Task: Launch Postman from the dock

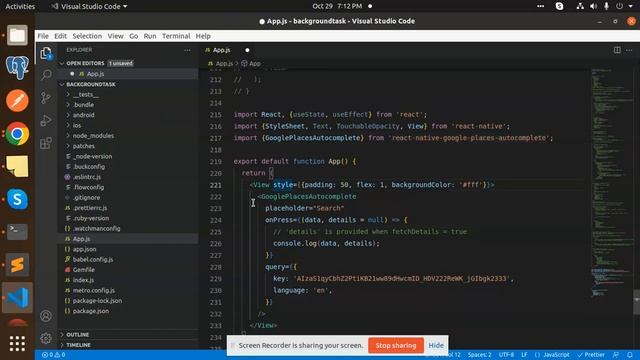Action: coord(17,100)
